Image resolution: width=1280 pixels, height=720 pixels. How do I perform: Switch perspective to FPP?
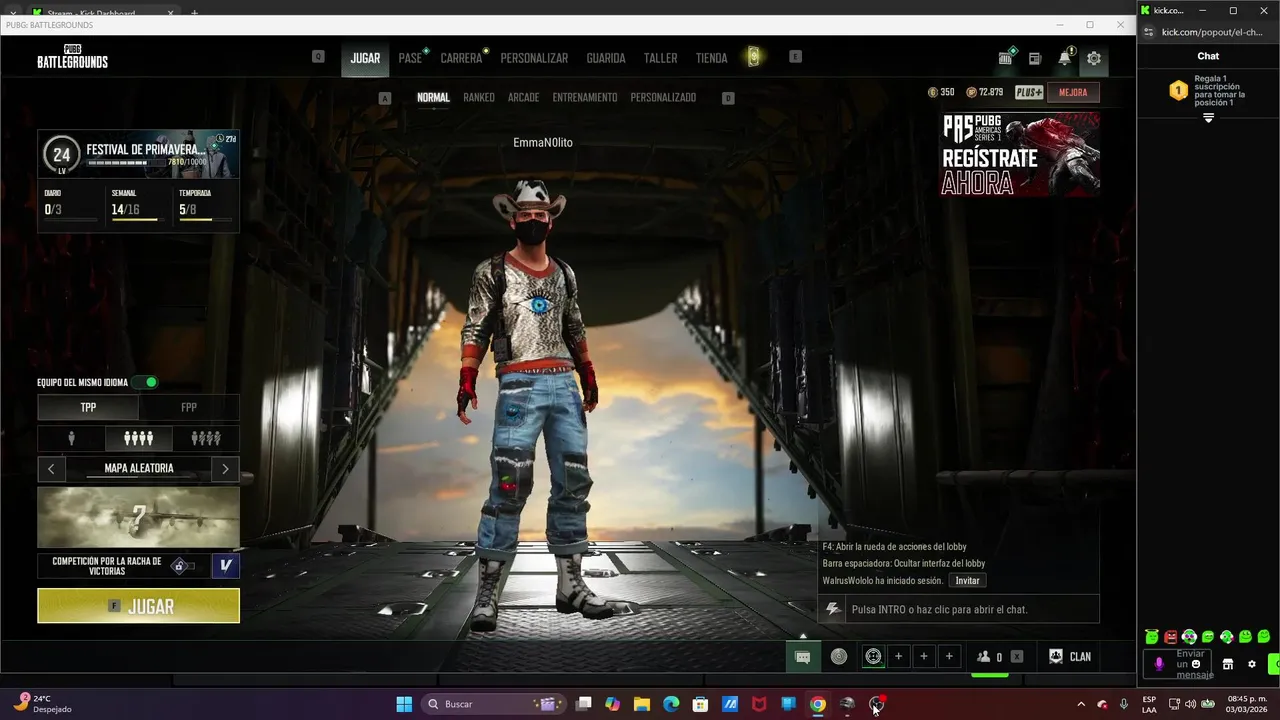[189, 407]
